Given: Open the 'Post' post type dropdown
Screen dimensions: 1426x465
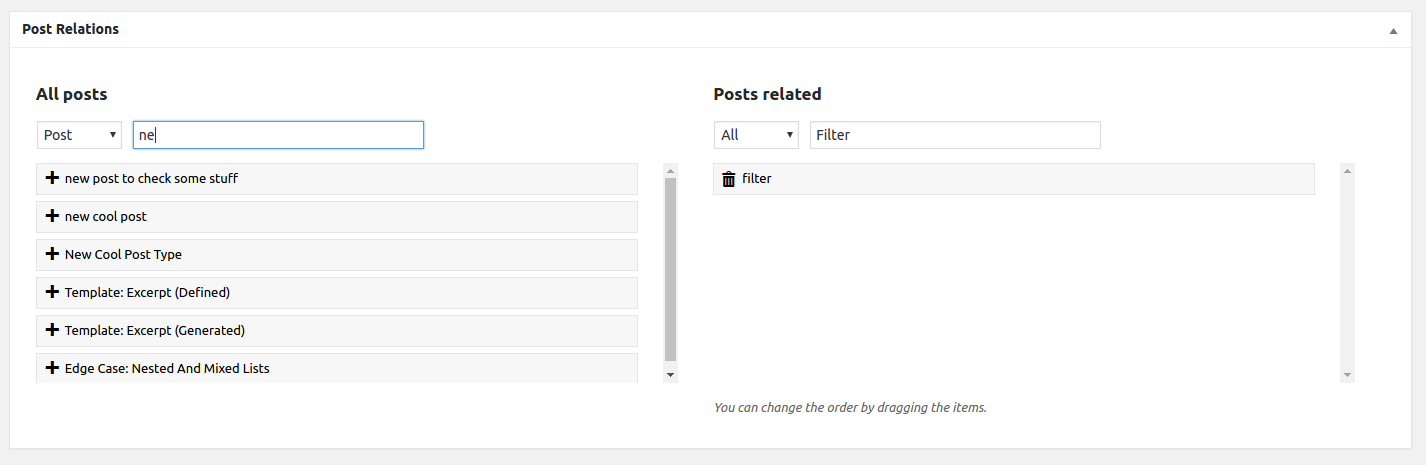Looking at the screenshot, I should click(79, 135).
